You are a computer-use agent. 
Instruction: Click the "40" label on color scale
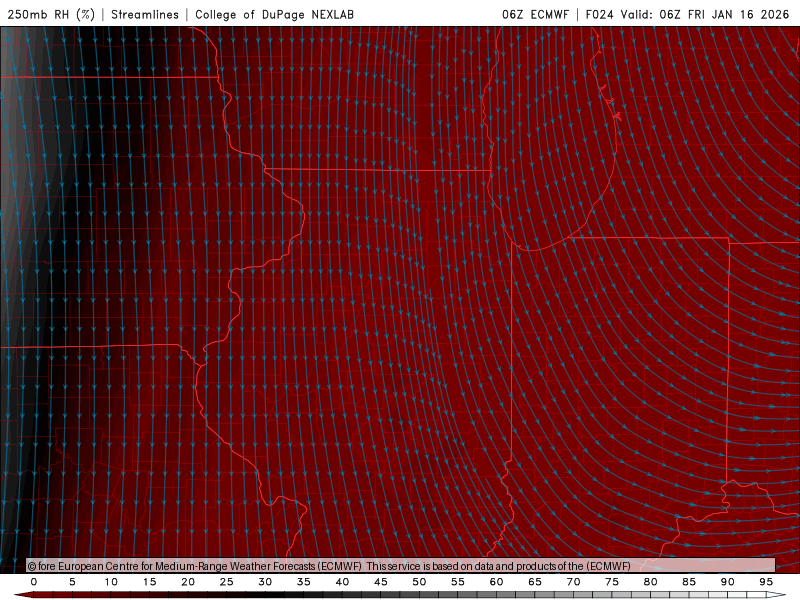(x=342, y=582)
